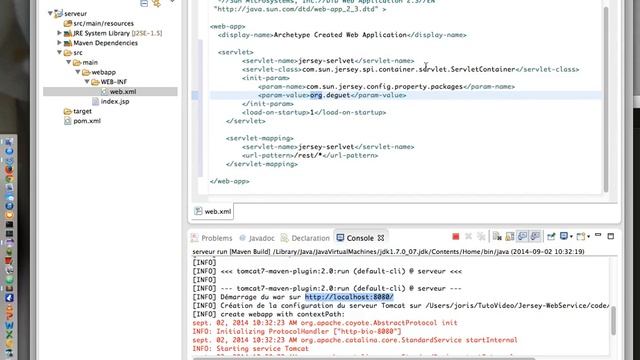Open Google Chrome from the Dock

click(9, 179)
